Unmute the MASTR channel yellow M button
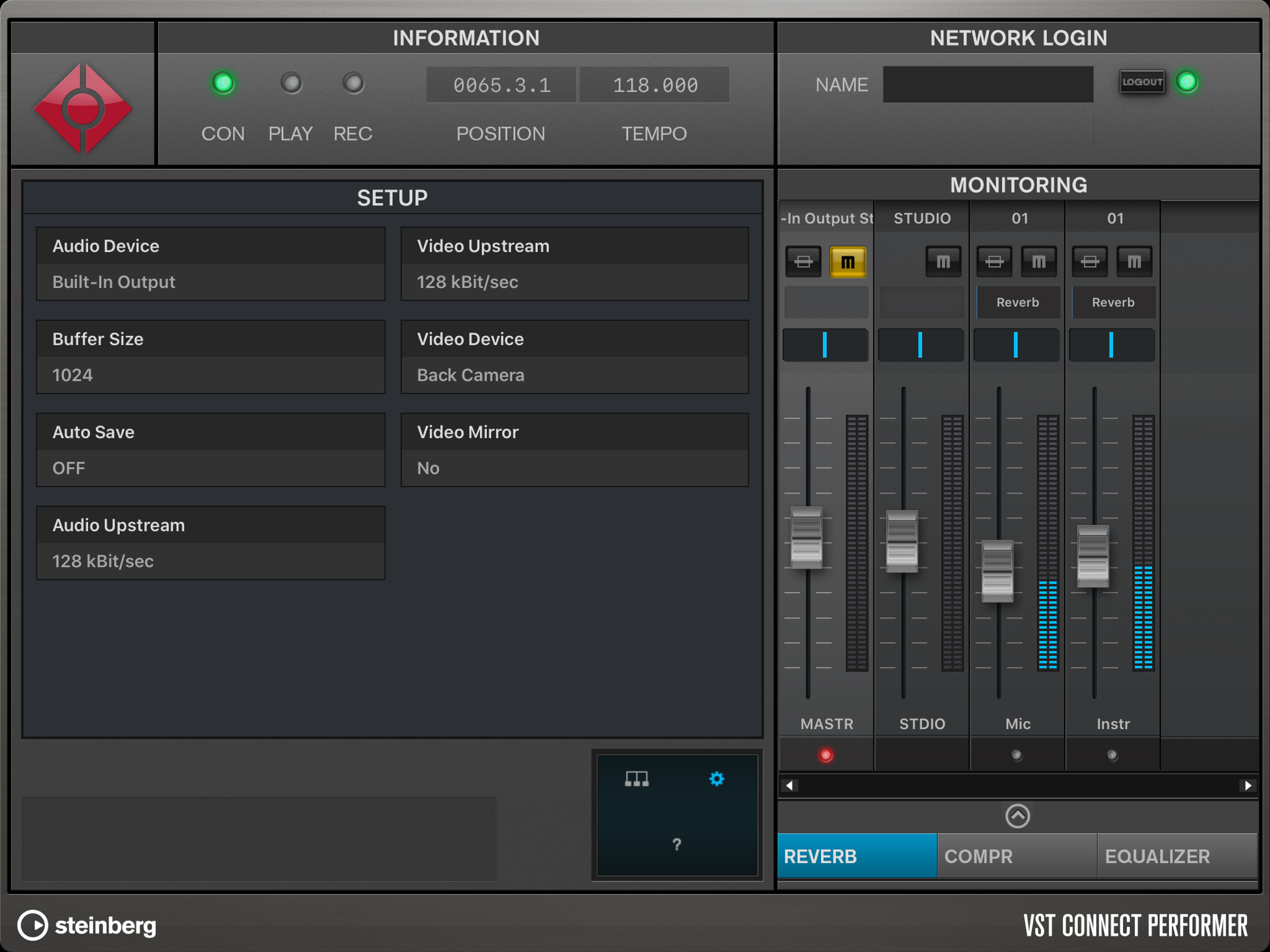This screenshot has height=952, width=1270. point(847,262)
